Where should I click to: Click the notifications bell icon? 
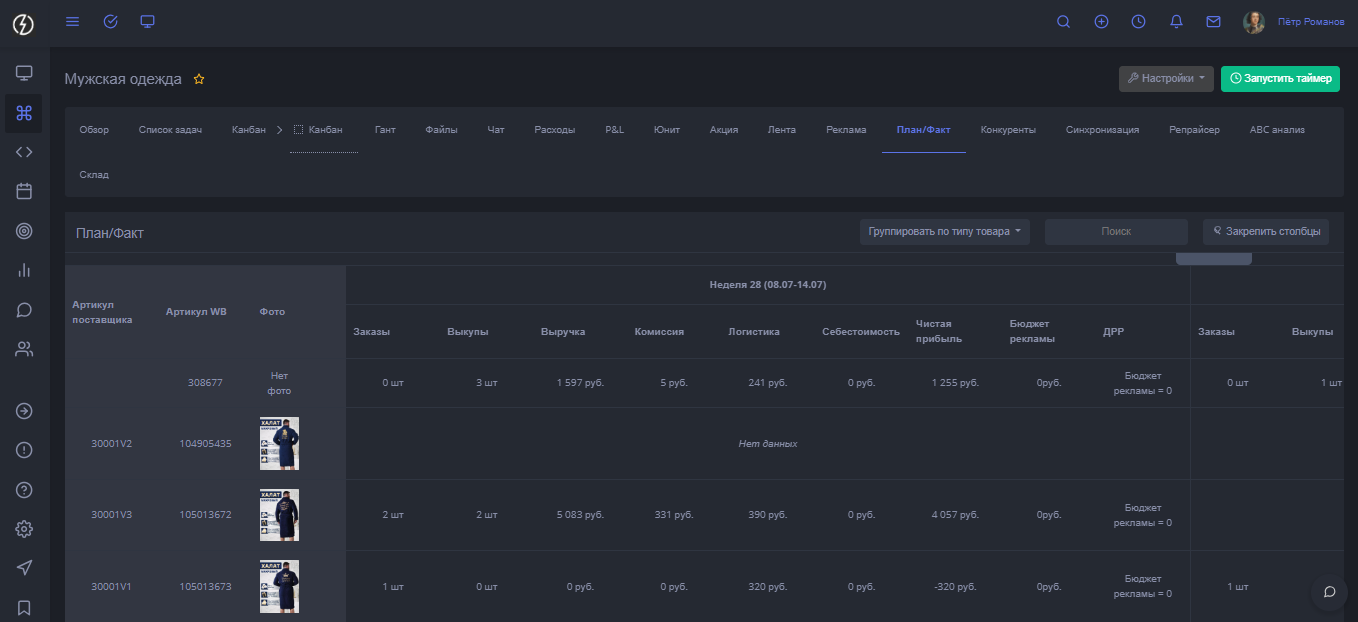click(x=1176, y=22)
